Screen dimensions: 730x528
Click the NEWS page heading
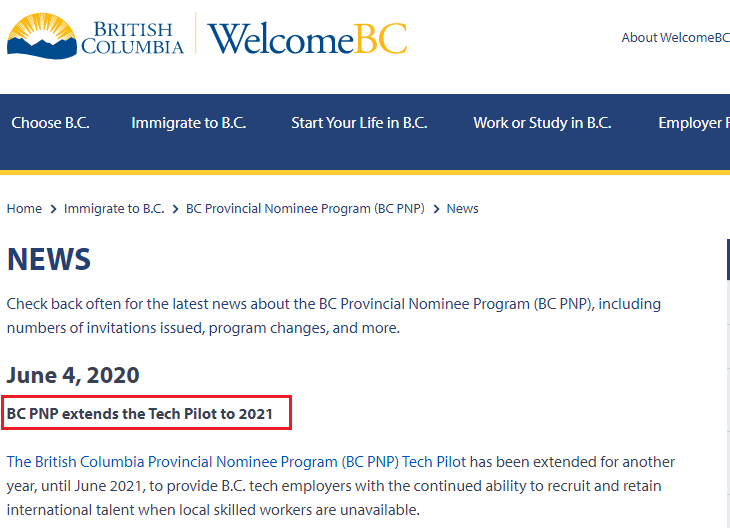[48, 260]
